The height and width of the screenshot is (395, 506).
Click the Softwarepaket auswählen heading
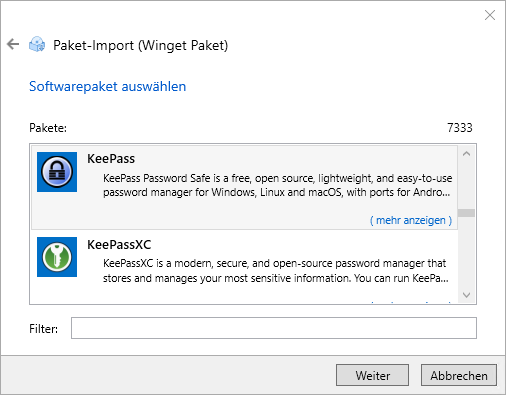click(107, 87)
